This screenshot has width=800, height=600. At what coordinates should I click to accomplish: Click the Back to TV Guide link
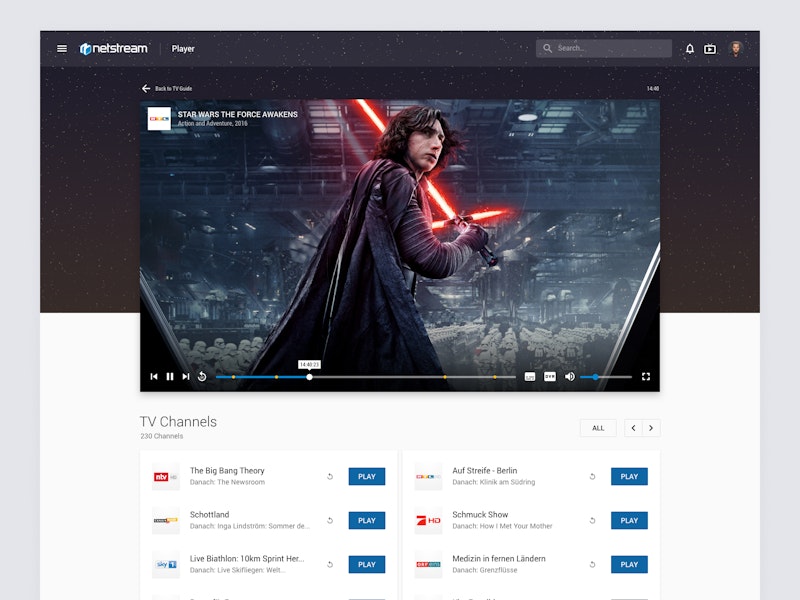(x=173, y=89)
